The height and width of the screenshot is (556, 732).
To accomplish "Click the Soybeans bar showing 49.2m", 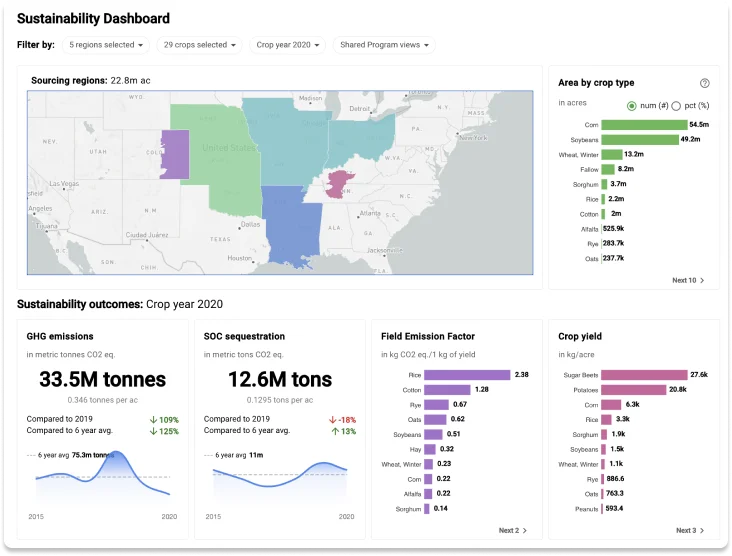I will coord(639,140).
